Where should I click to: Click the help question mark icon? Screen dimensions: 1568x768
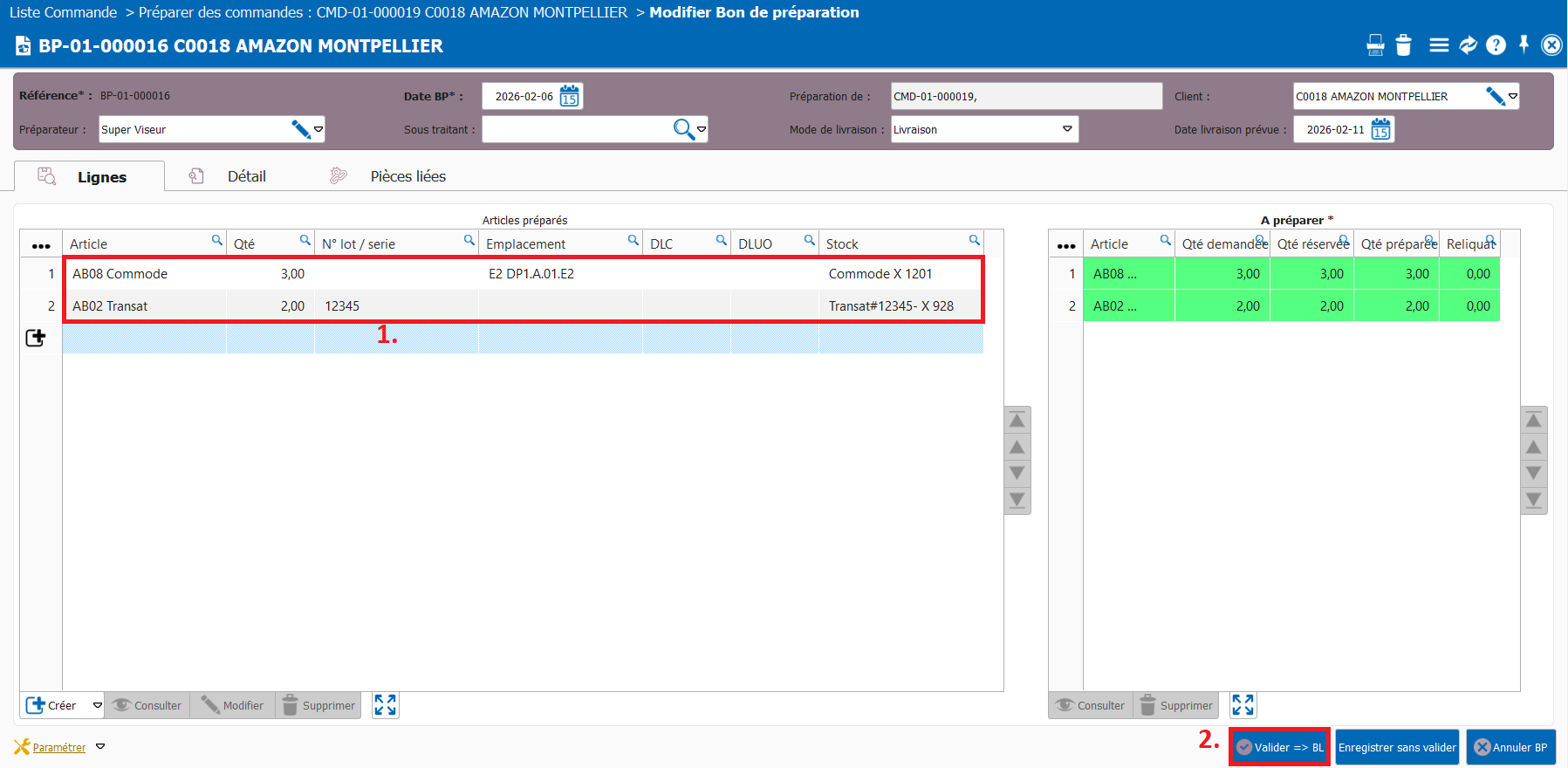tap(1496, 45)
